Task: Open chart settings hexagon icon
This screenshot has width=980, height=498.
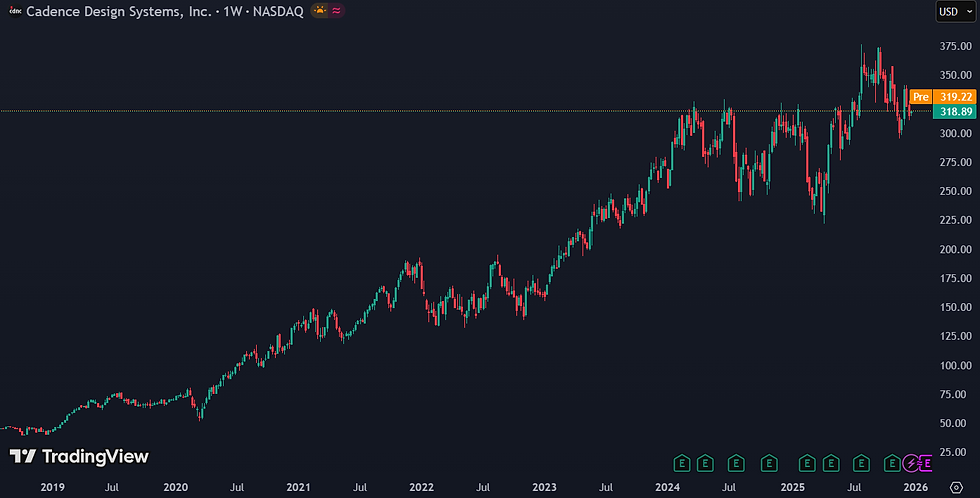Action: coord(956,487)
